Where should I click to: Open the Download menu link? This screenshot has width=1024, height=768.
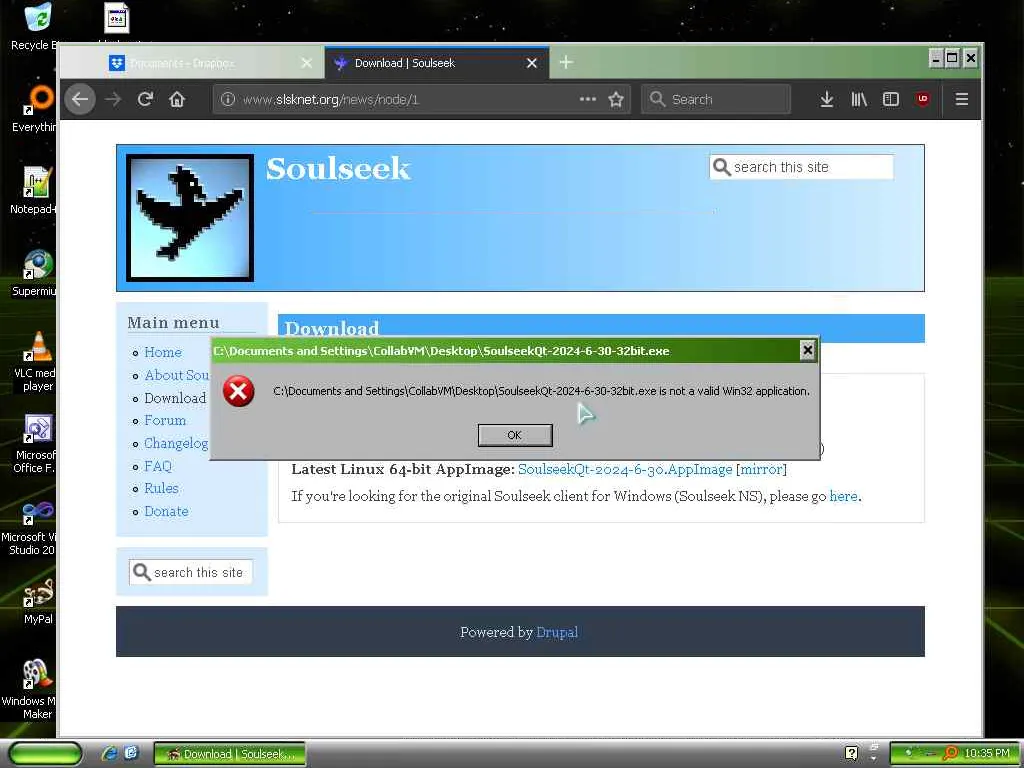coord(175,398)
